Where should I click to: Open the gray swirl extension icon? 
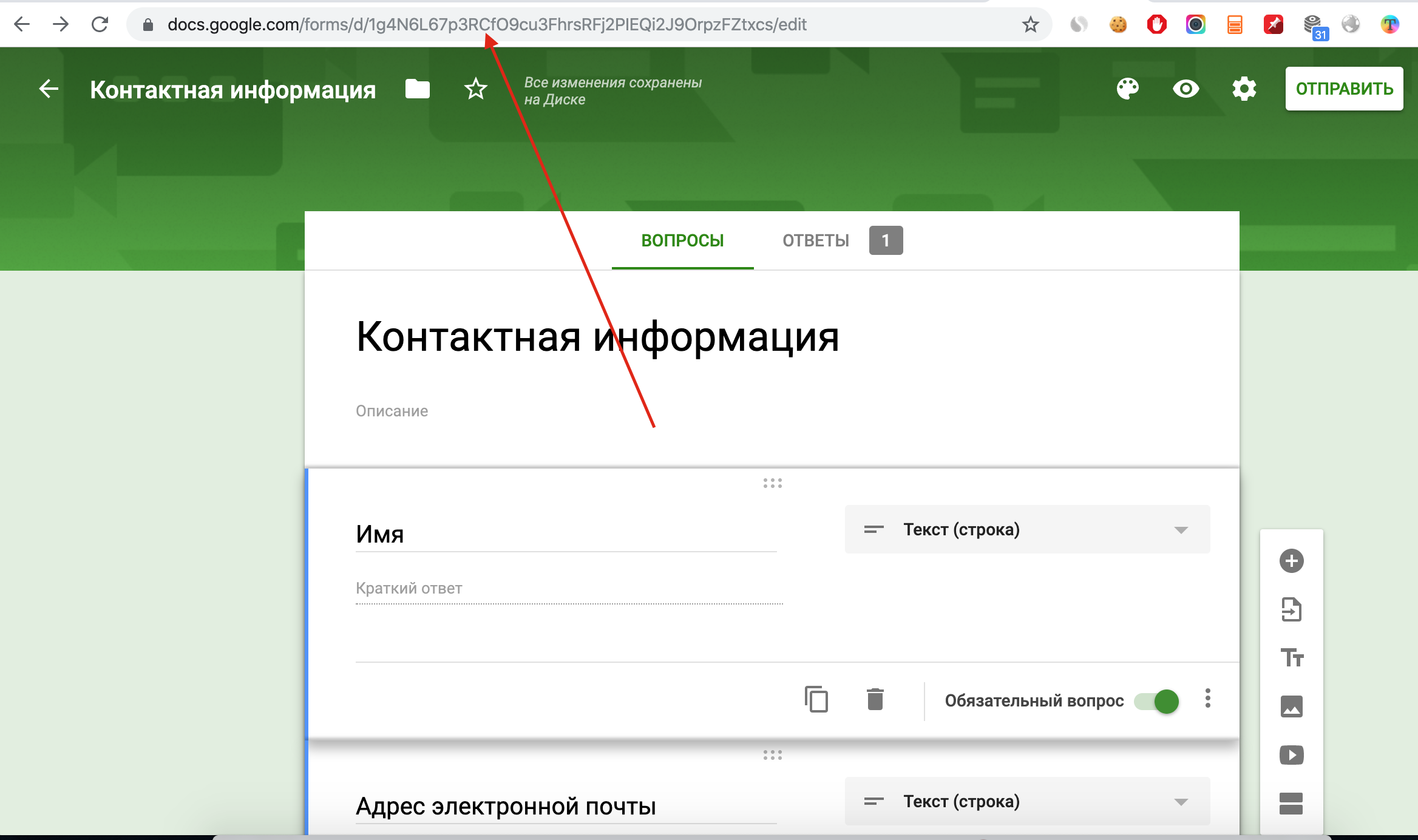(x=1079, y=24)
